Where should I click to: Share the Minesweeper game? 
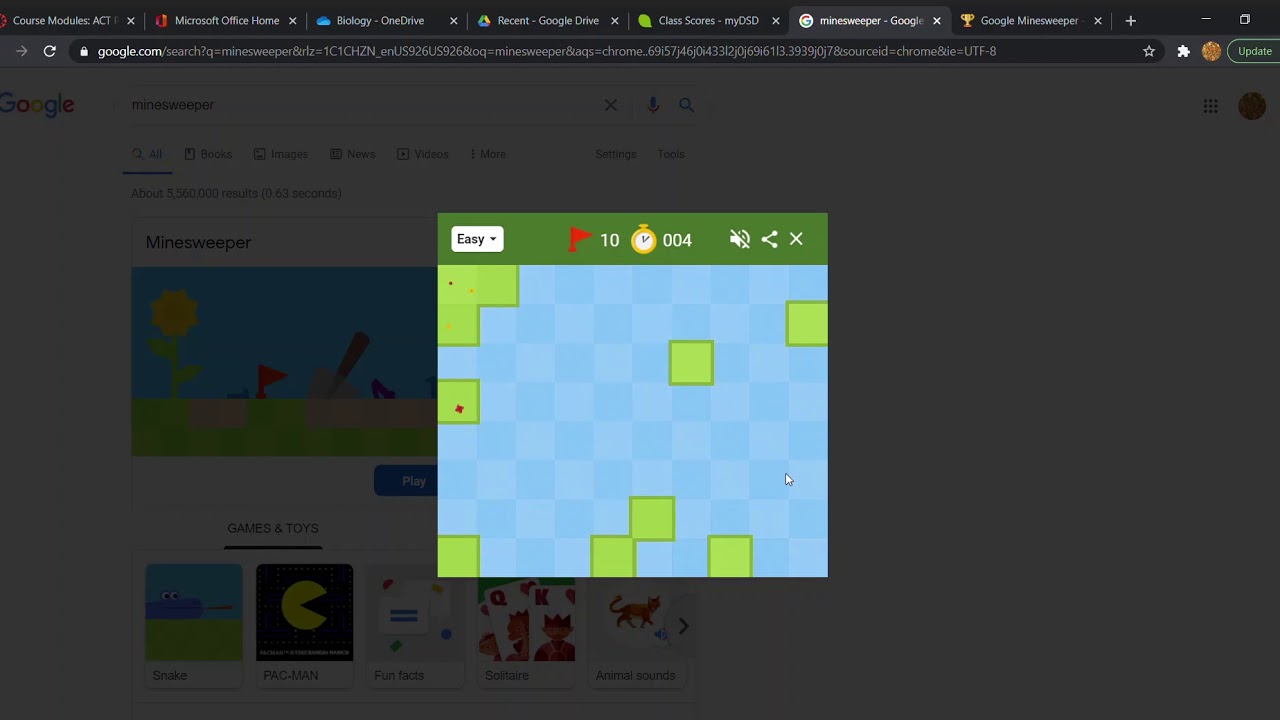click(x=769, y=239)
